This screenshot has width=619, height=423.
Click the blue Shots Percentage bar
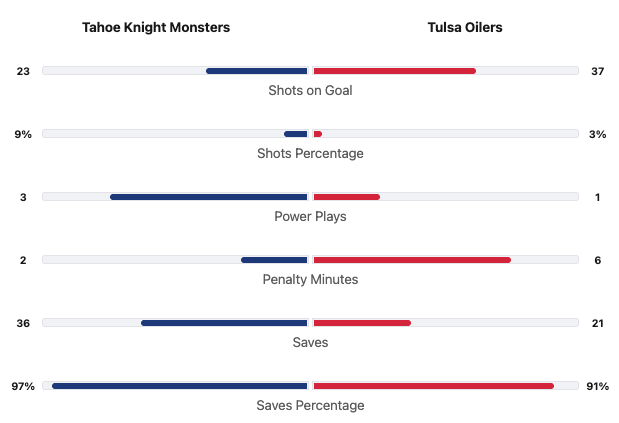pyautogui.click(x=296, y=134)
